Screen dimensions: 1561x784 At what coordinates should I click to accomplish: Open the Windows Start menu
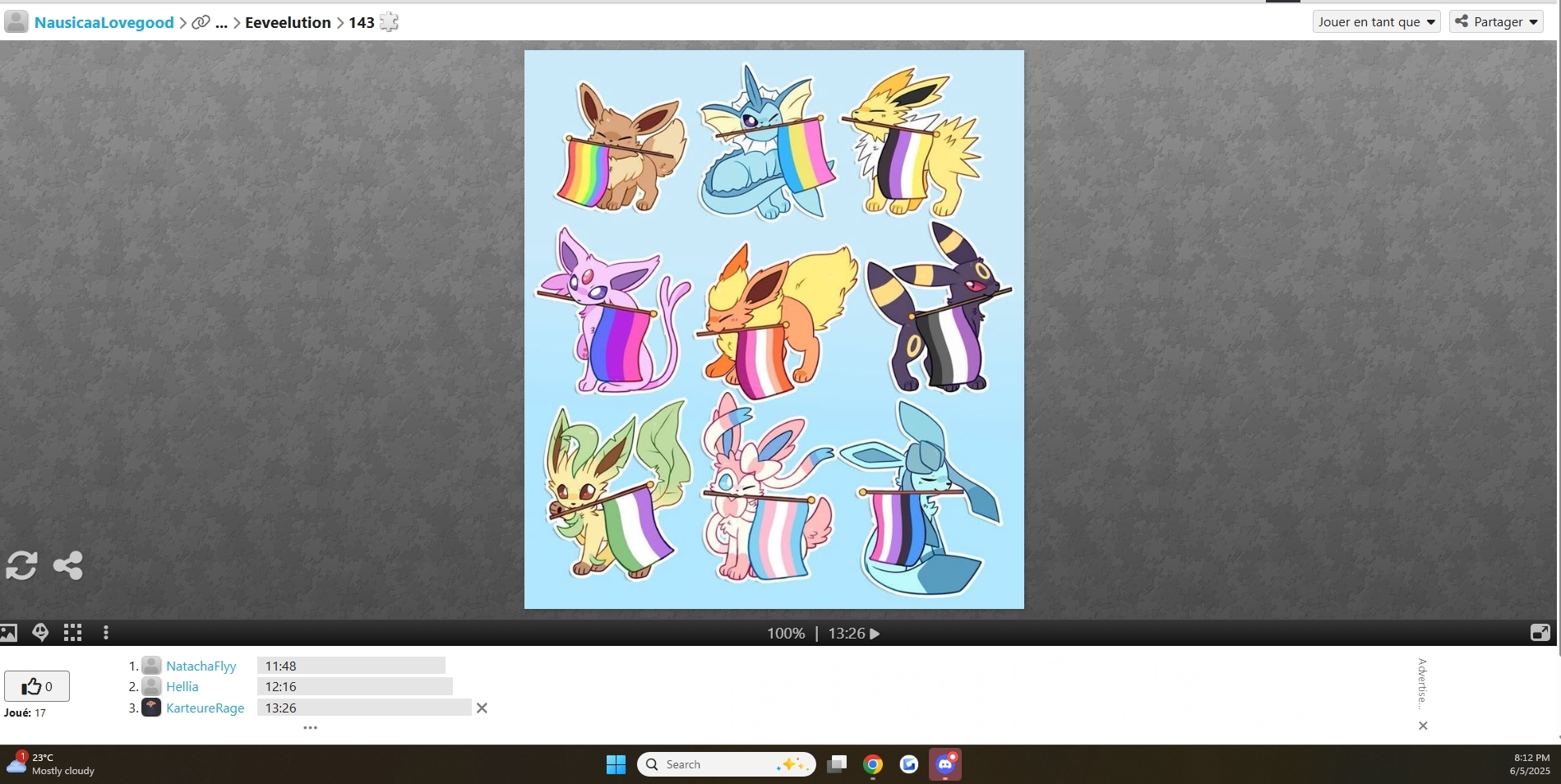pyautogui.click(x=616, y=764)
